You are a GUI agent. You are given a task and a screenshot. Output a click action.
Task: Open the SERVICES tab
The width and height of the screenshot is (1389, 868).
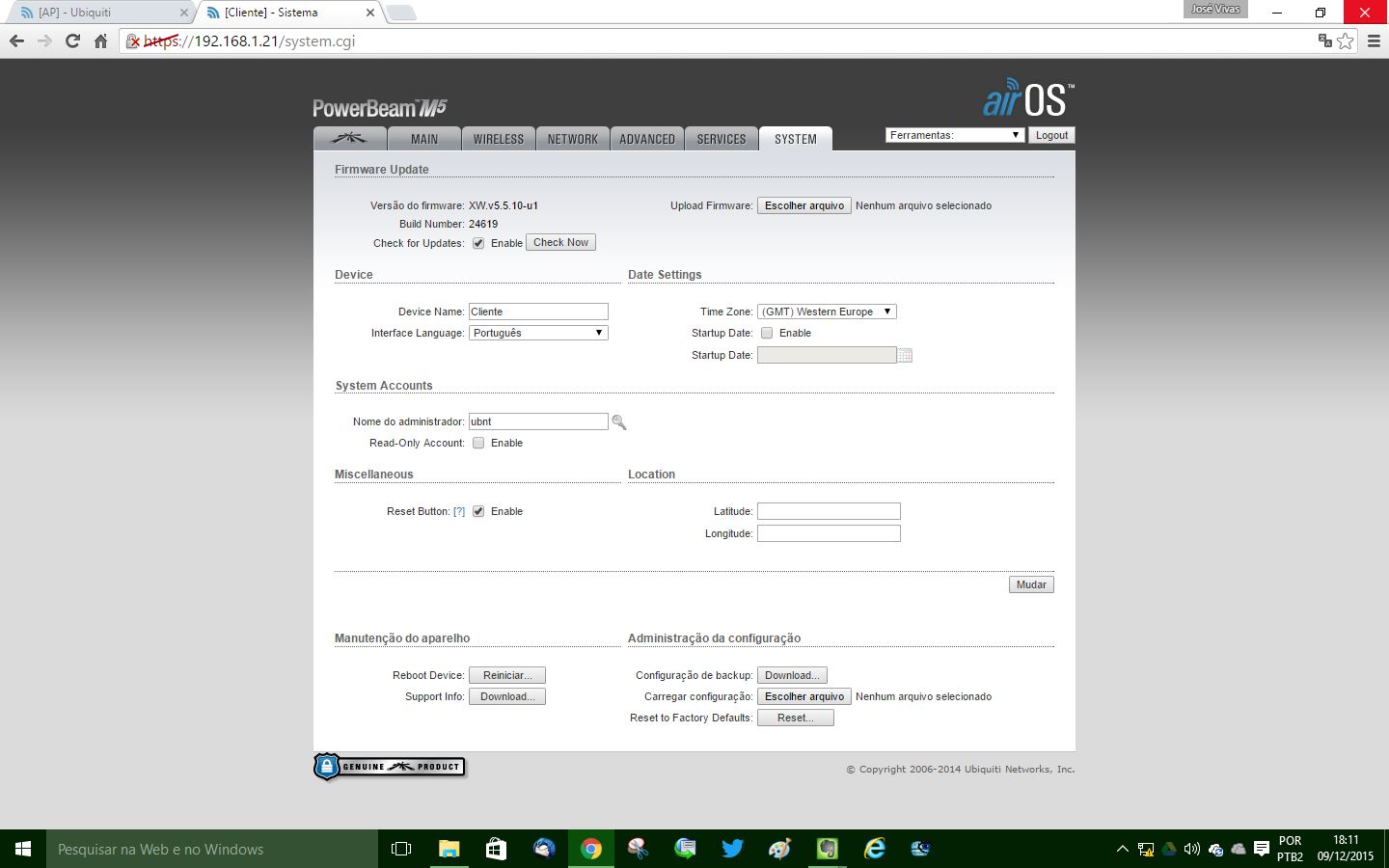722,139
